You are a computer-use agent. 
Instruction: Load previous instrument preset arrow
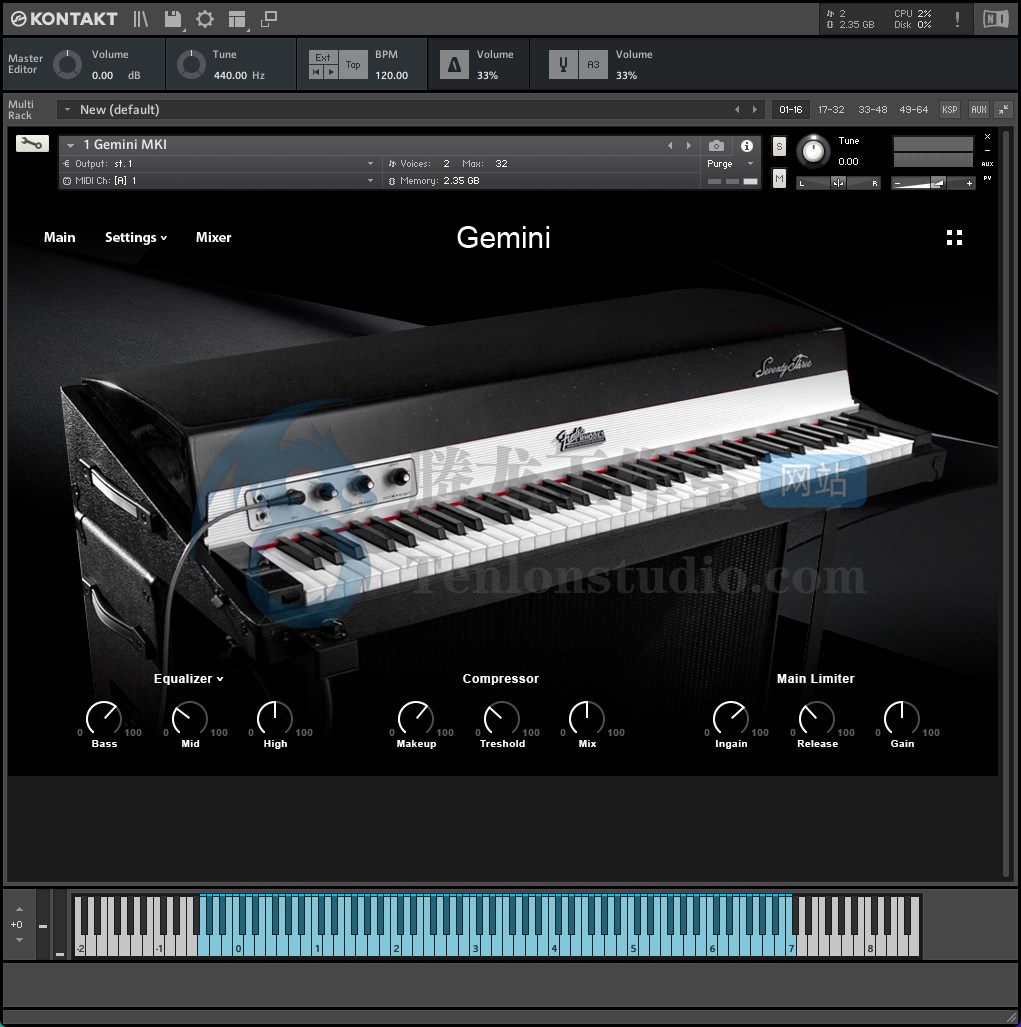point(670,145)
